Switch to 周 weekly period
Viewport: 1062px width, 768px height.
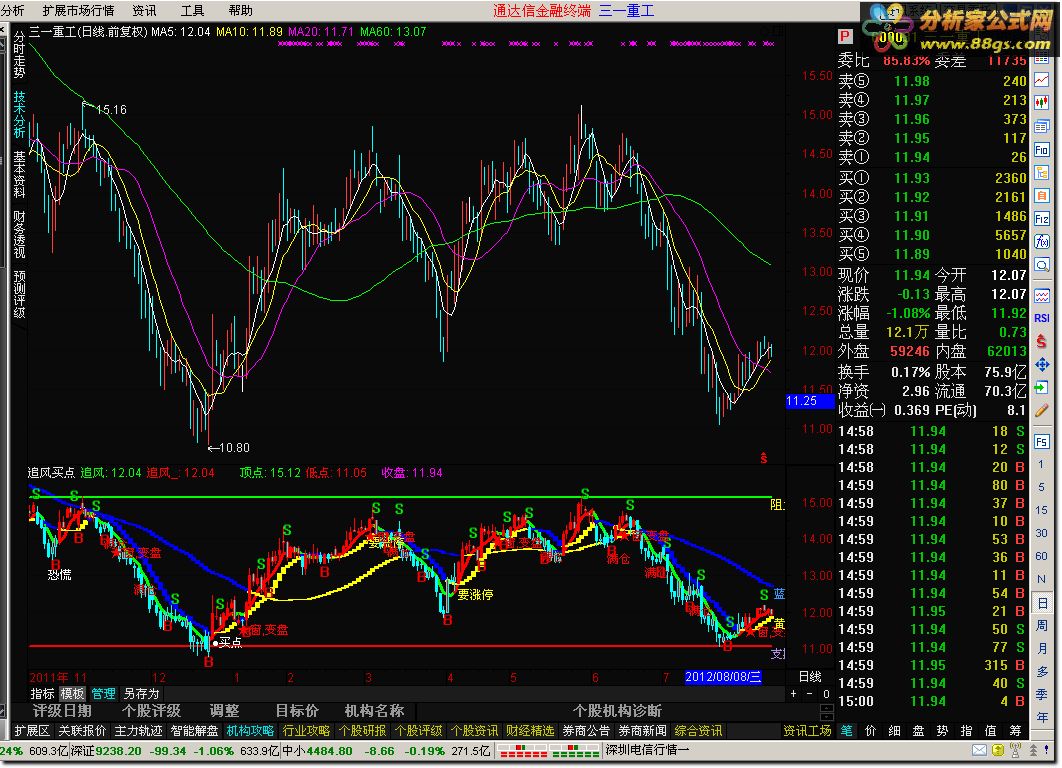1042,626
